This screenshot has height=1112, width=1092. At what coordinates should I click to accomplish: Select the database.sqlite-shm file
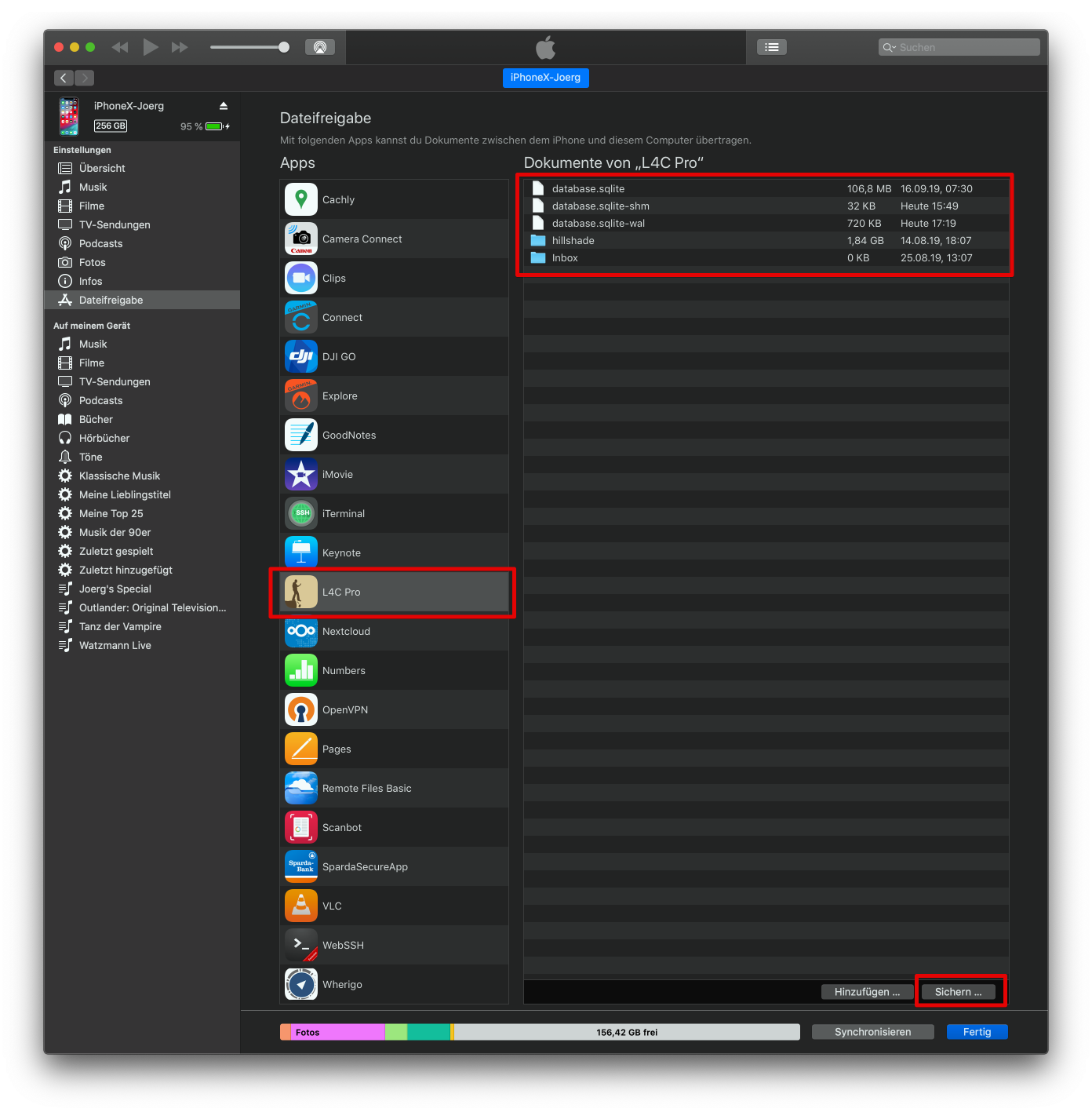click(x=766, y=206)
